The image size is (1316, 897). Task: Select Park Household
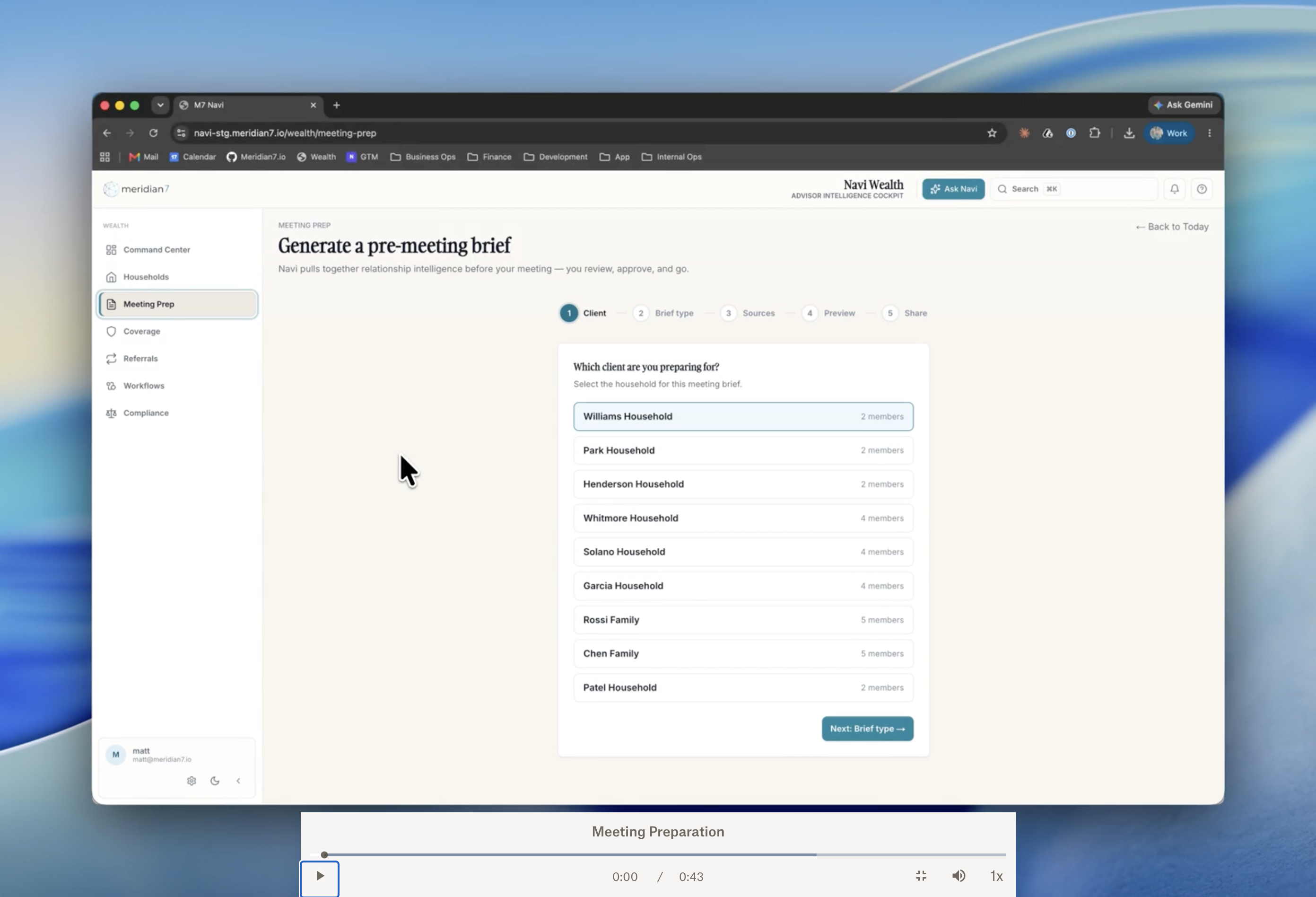[x=743, y=450]
